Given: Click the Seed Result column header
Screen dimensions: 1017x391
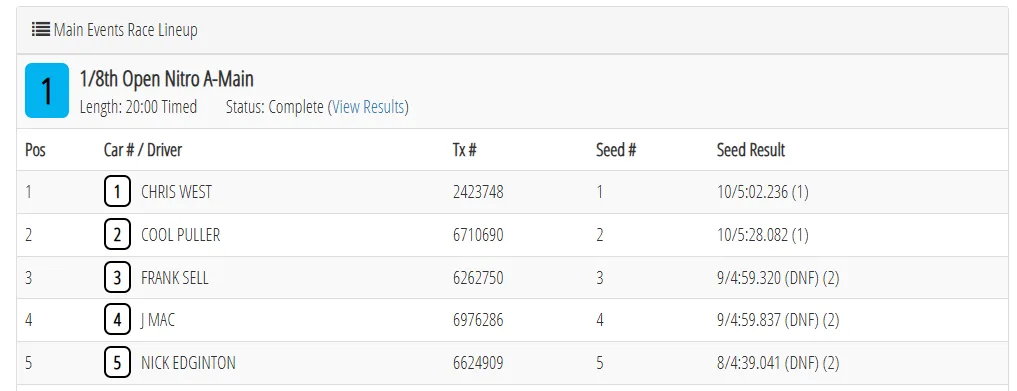Looking at the screenshot, I should point(750,150).
